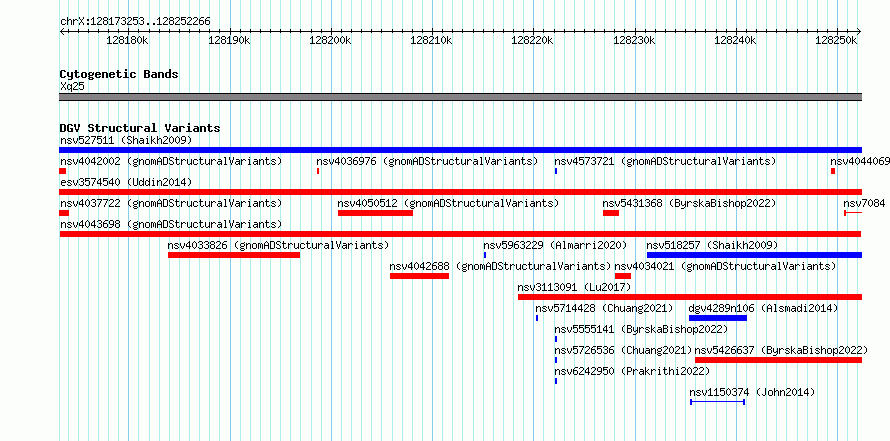Select the red nsv4050512 variant bar

[375, 213]
